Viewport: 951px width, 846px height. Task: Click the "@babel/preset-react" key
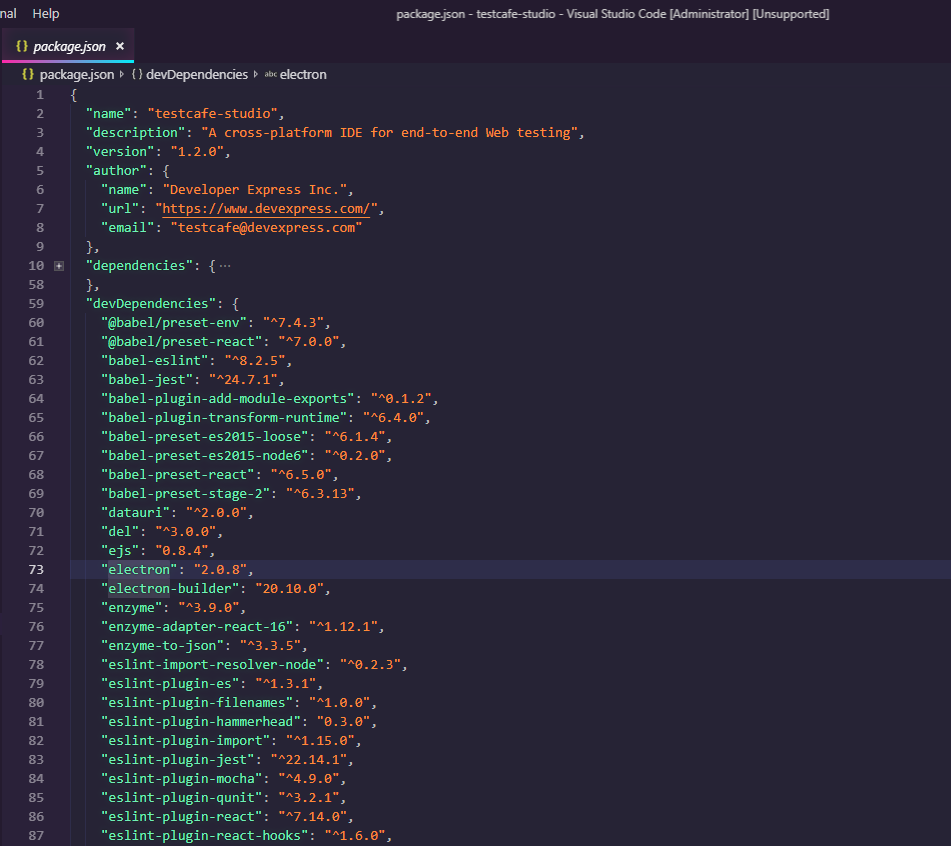coord(181,341)
